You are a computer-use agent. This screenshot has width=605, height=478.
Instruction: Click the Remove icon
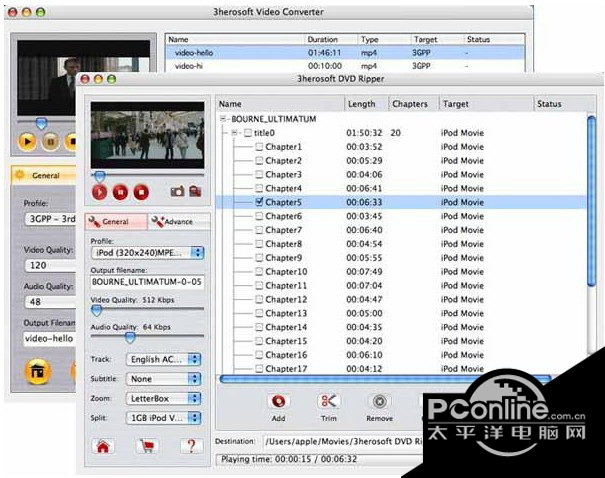pos(380,402)
